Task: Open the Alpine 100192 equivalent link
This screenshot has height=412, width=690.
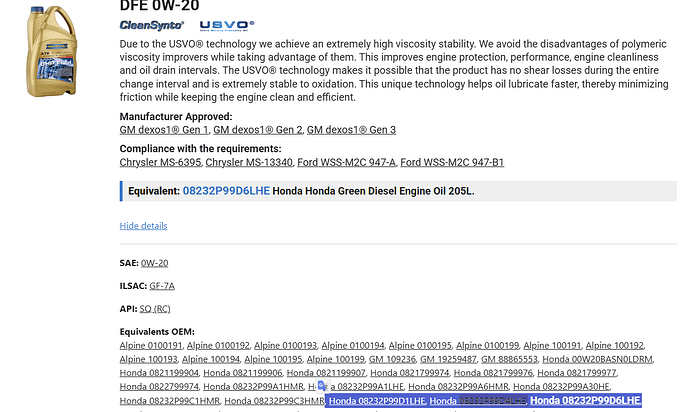Action: [x=614, y=346]
